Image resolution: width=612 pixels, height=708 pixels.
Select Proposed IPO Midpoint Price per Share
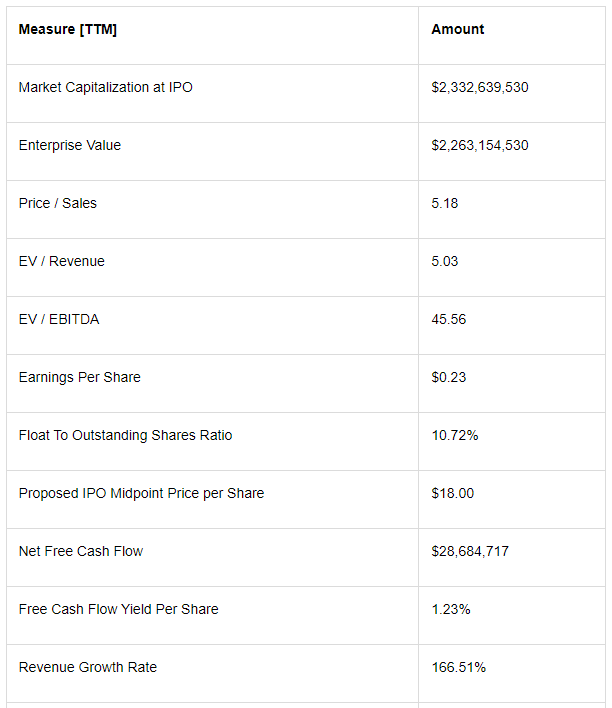[x=141, y=494]
